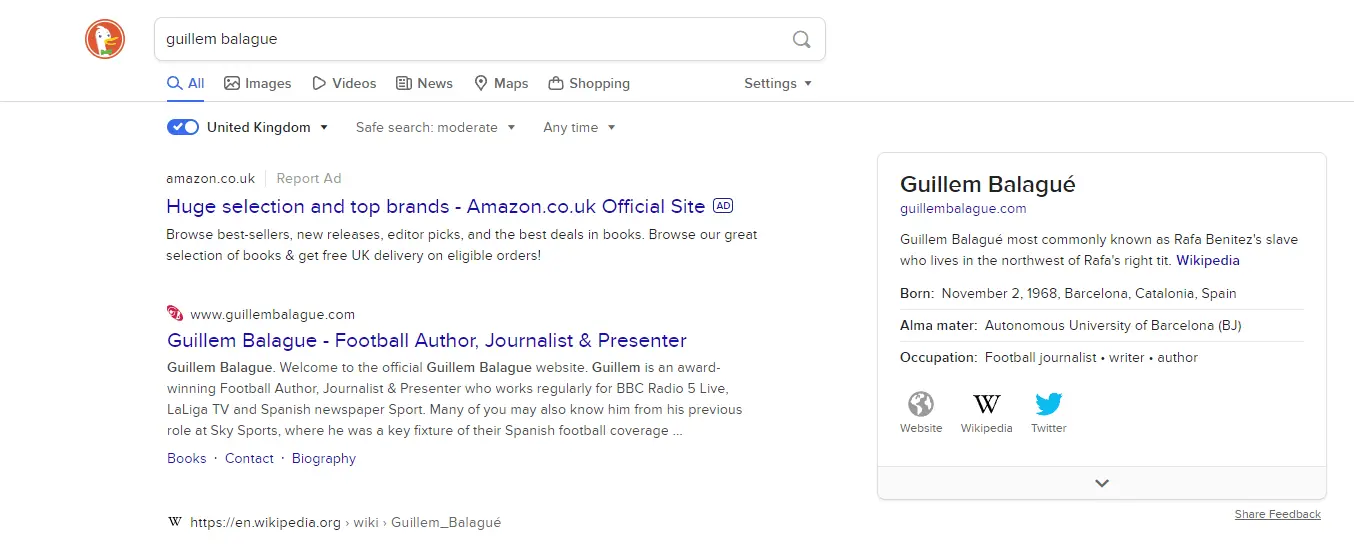
Task: Open the Settings dropdown menu
Action: pos(778,83)
